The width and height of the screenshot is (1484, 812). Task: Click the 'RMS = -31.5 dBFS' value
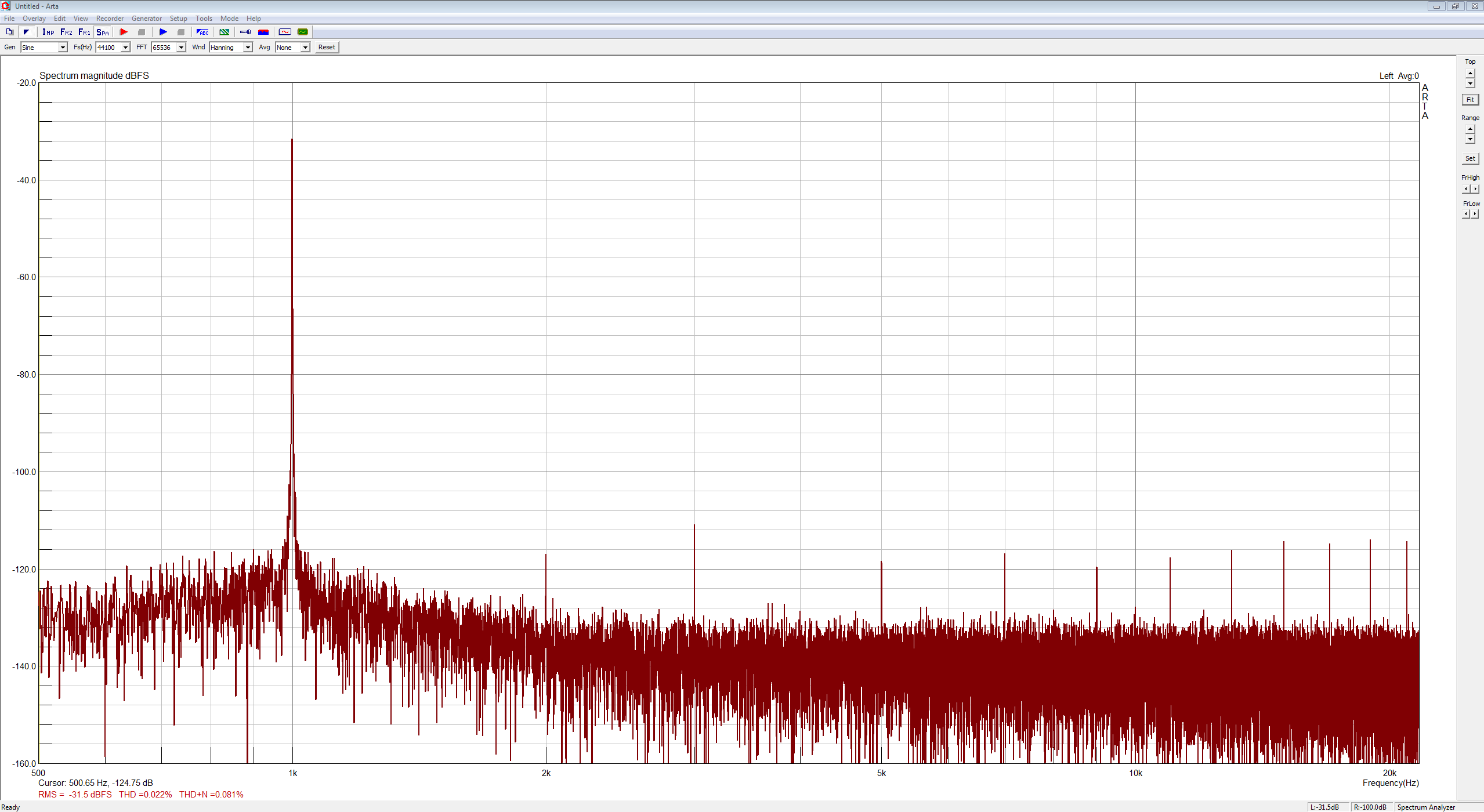(x=75, y=795)
